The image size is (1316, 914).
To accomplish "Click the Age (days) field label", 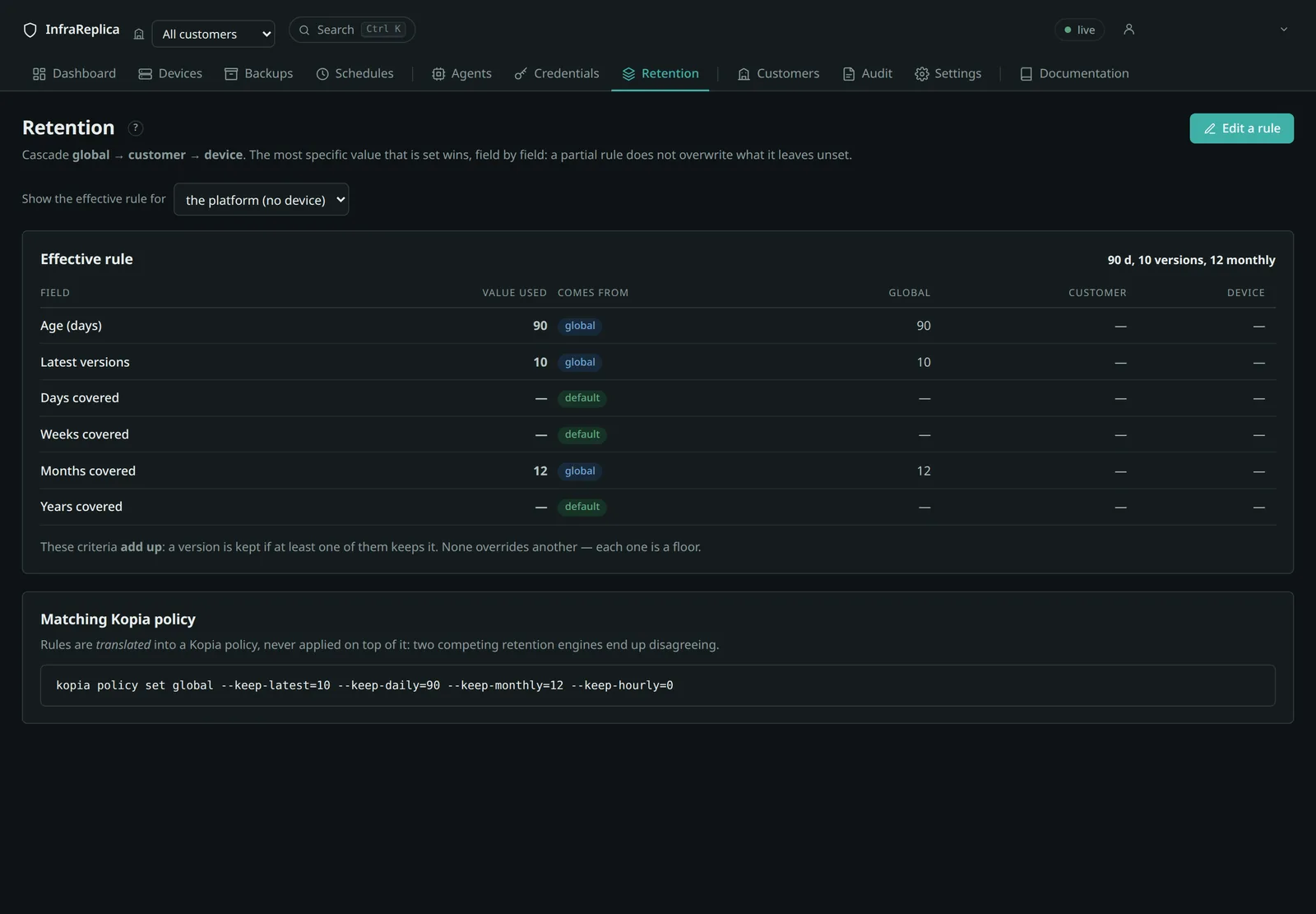I will click(x=72, y=326).
